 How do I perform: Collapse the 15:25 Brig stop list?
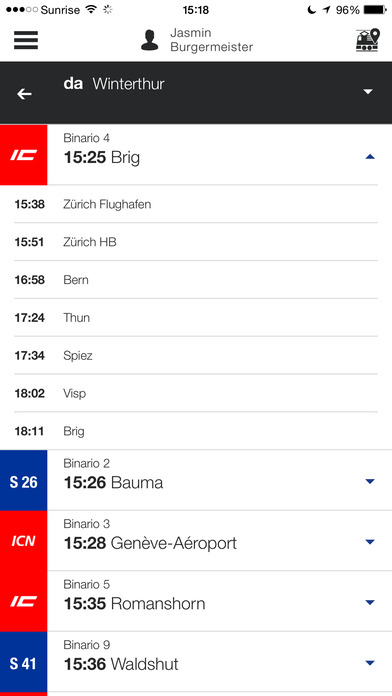pyautogui.click(x=370, y=156)
